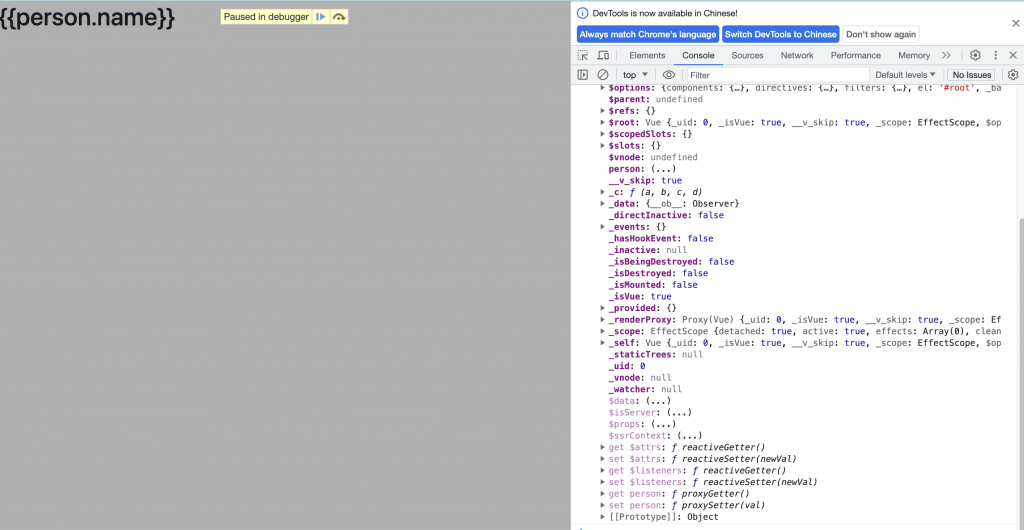
Task: Click Don't show again button
Action: [x=880, y=34]
